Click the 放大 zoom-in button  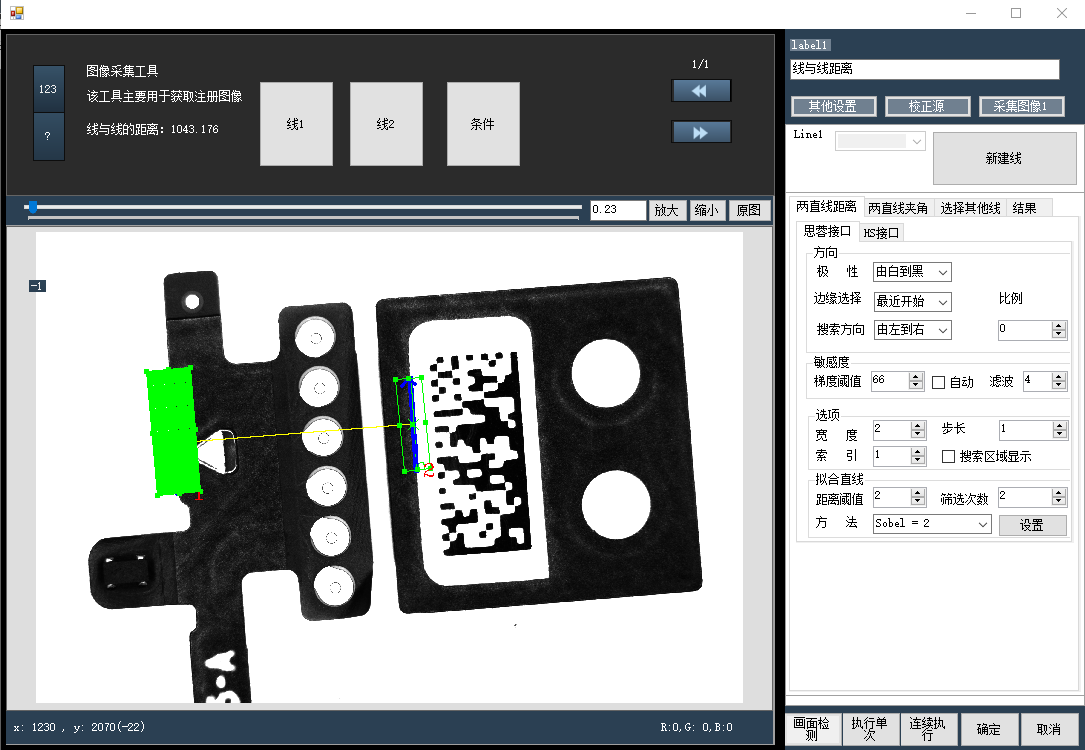click(666, 210)
